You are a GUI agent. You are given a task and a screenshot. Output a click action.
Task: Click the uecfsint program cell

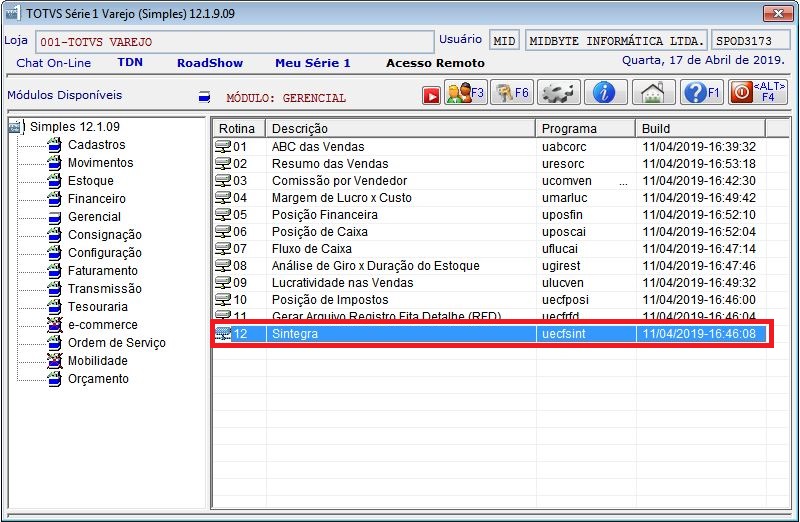585,334
